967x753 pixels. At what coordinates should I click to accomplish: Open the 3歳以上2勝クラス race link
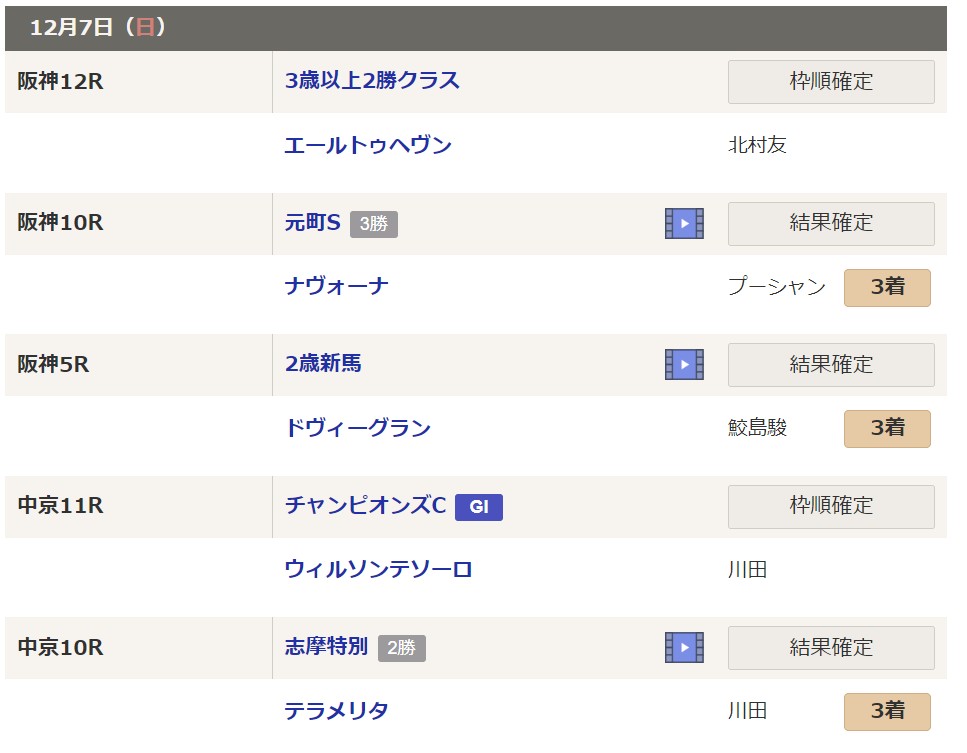pos(372,81)
